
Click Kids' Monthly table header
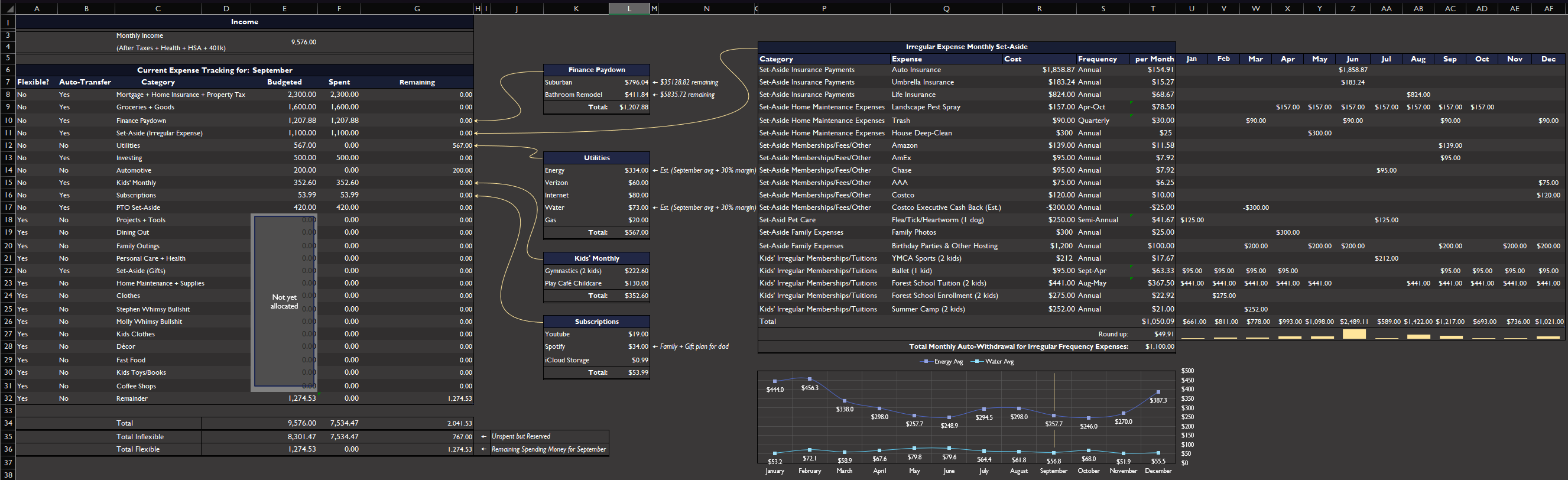pos(596,258)
